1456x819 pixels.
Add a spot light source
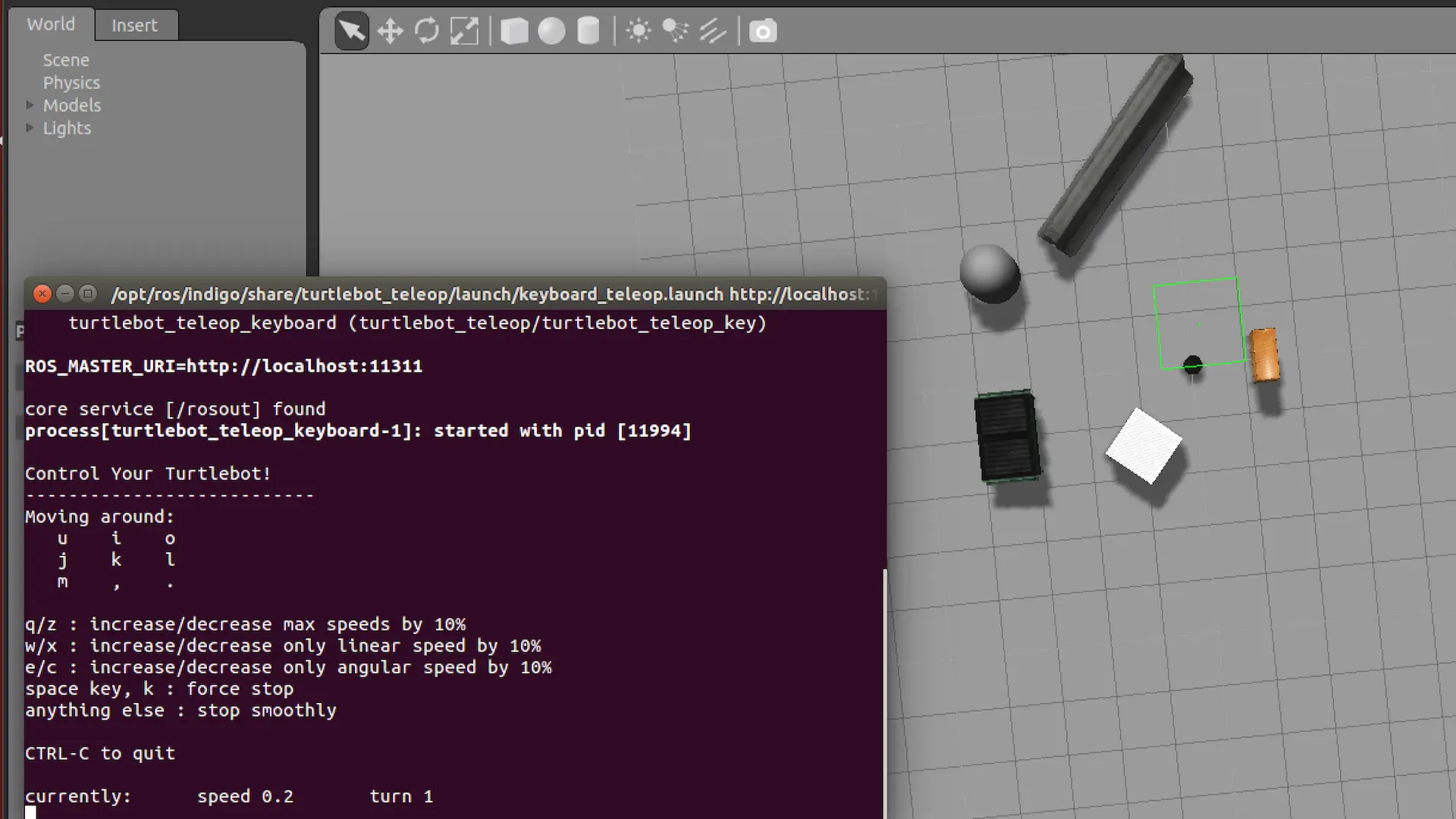(675, 31)
